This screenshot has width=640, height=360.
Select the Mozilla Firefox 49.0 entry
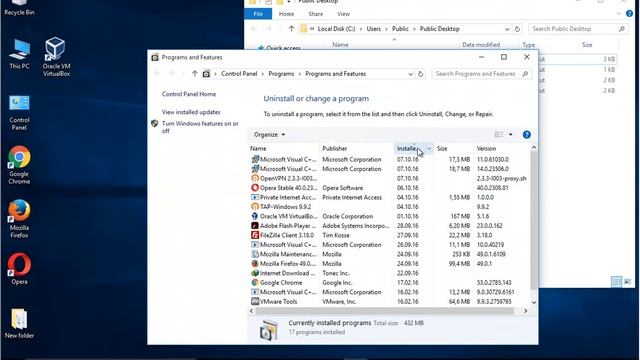[388, 264]
